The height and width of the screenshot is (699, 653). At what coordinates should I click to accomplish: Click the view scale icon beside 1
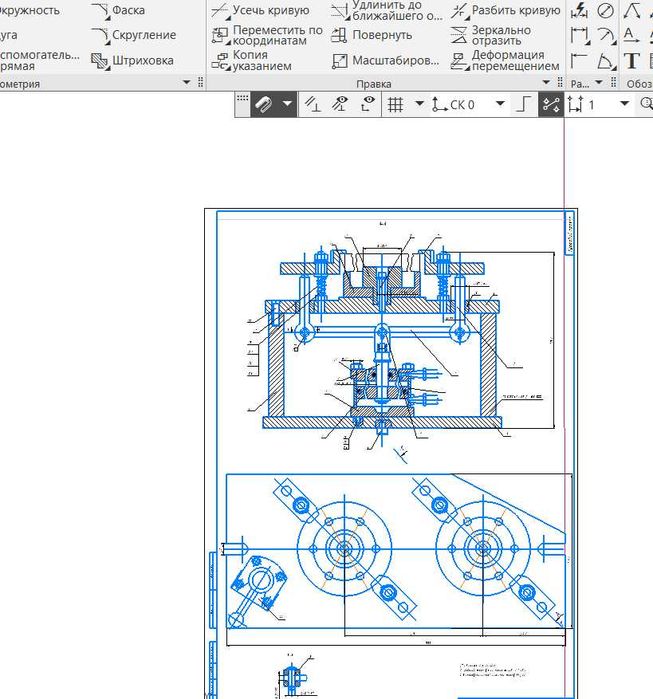click(x=575, y=105)
